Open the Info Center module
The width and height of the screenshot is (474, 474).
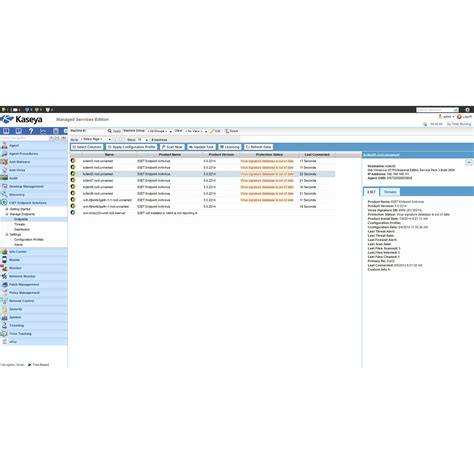pos(34,252)
